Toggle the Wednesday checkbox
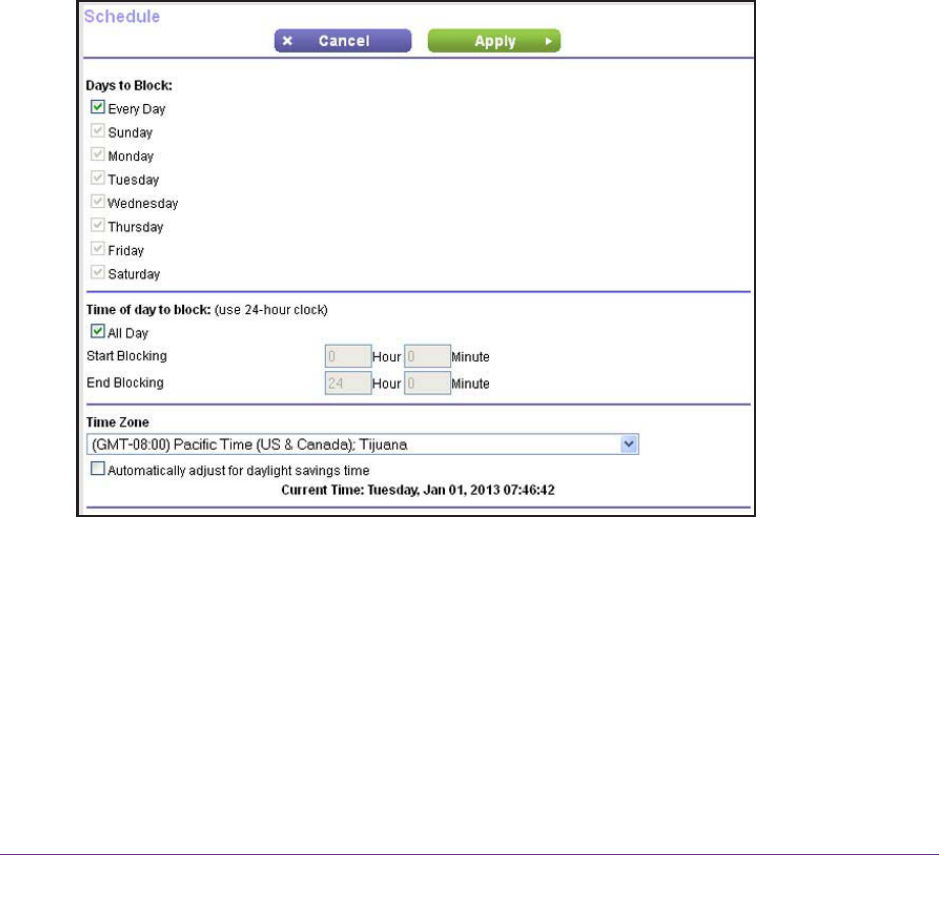This screenshot has height=922, width=941. tap(98, 202)
